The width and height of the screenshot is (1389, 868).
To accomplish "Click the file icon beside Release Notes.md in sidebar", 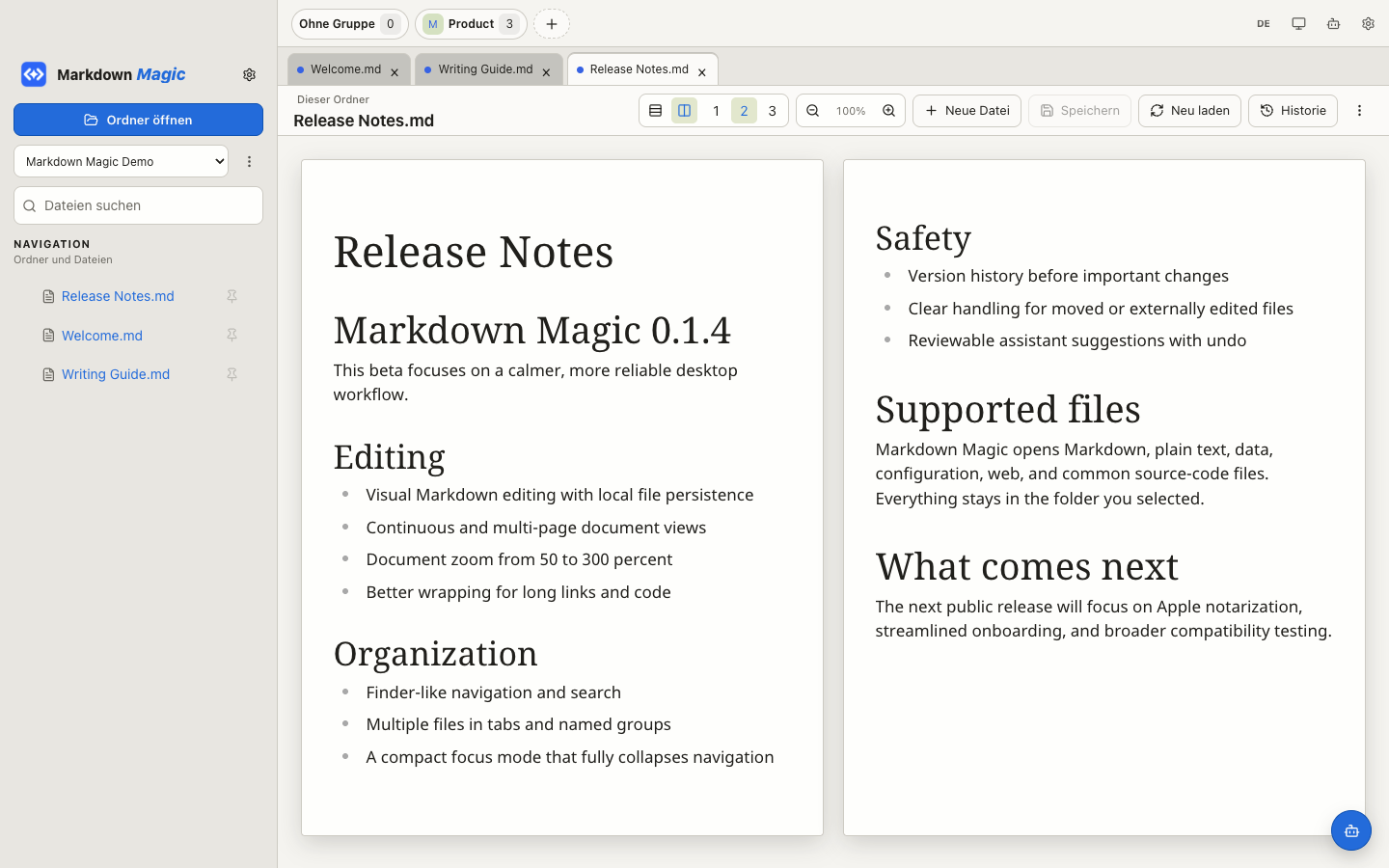I will coord(48,296).
